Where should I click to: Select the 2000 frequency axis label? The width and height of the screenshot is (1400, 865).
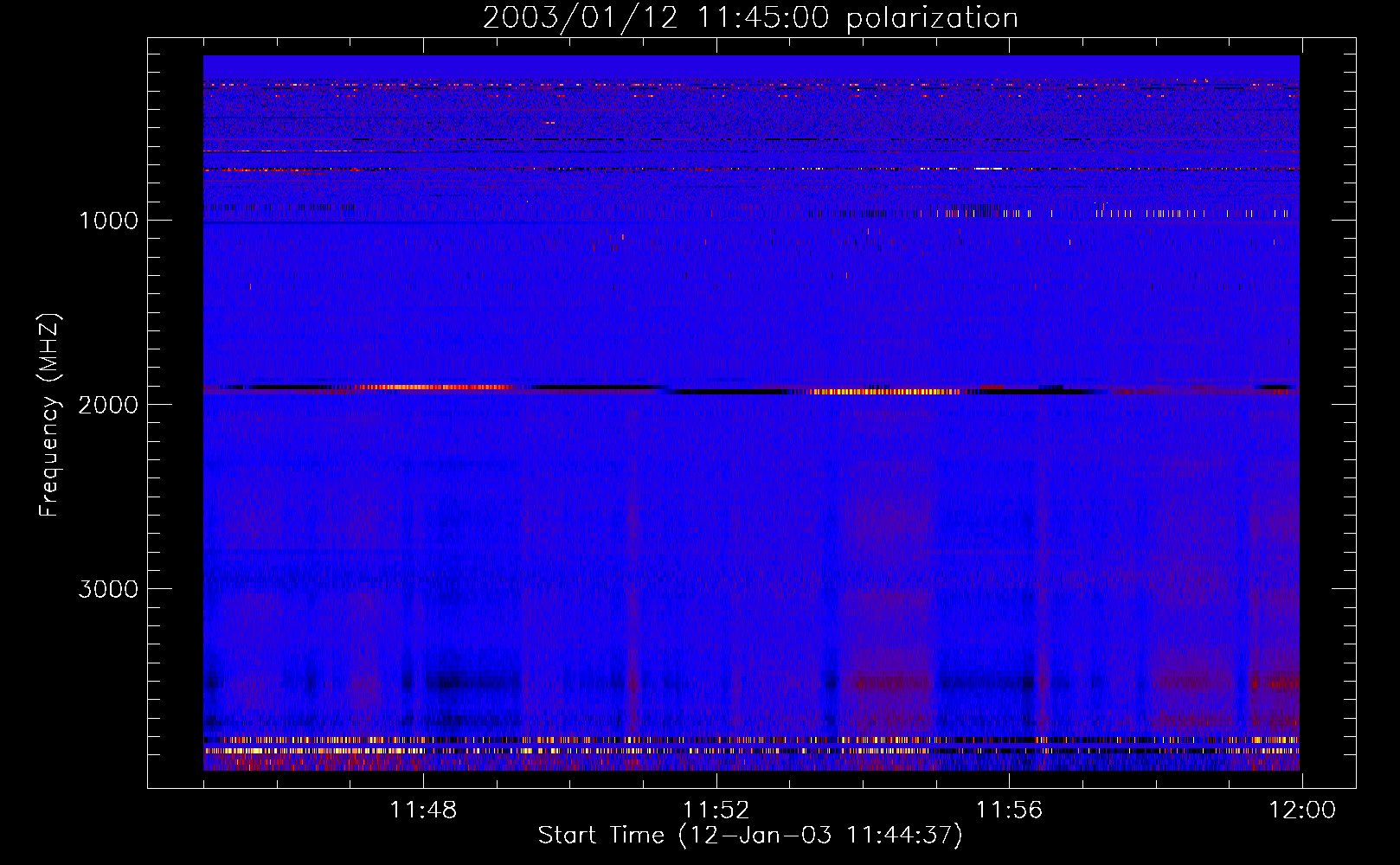click(108, 405)
